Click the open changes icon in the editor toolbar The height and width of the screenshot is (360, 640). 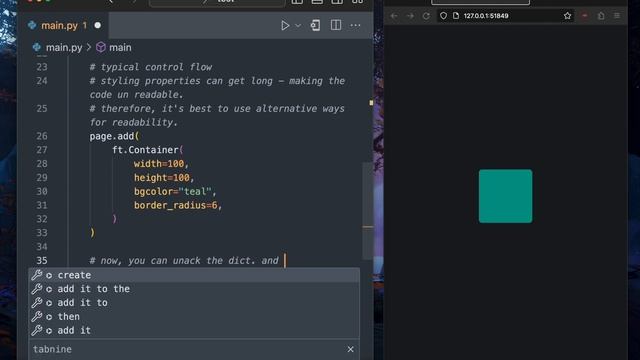[315, 25]
